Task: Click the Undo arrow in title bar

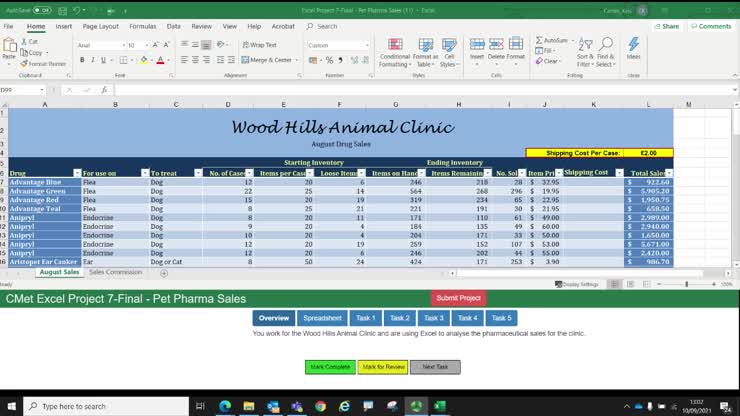Action: (x=76, y=10)
